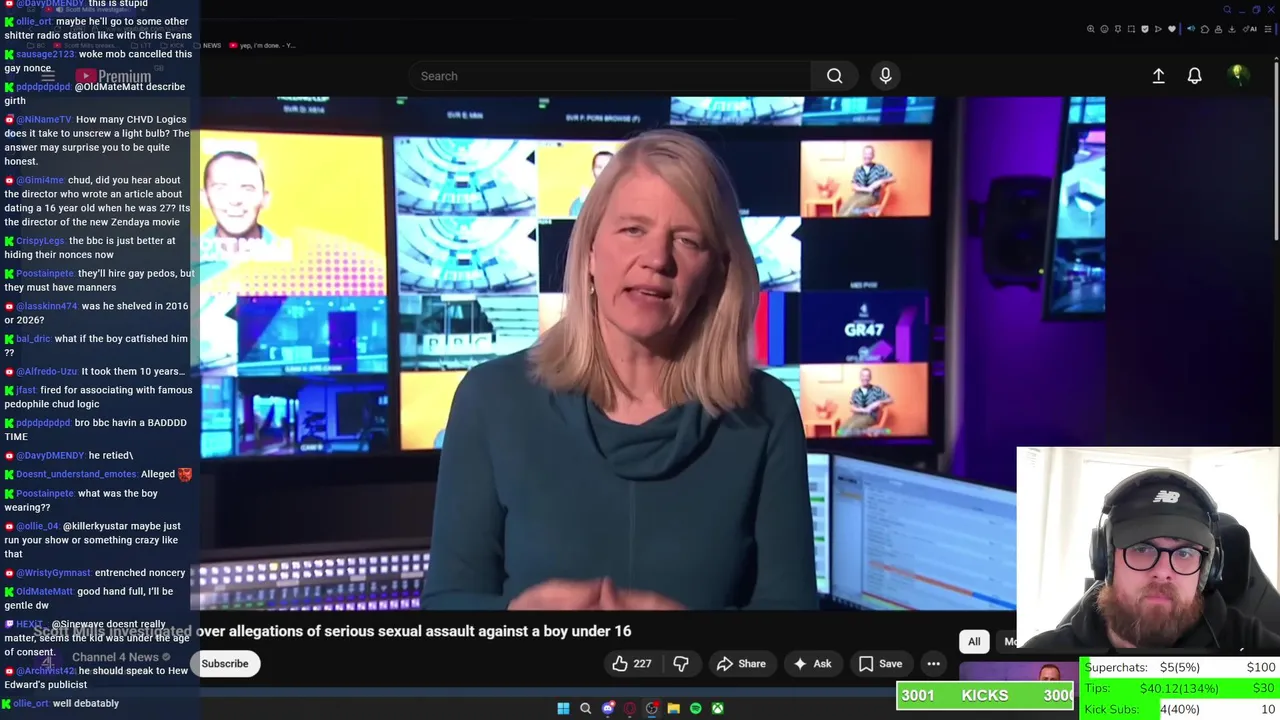Screen dimensions: 1280x720
Task: Click chat message "what if the boy catfished him"
Action: coord(98,345)
